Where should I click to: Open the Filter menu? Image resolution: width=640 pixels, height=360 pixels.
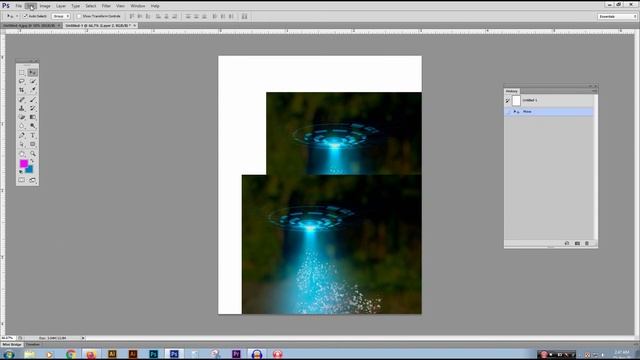tap(106, 6)
